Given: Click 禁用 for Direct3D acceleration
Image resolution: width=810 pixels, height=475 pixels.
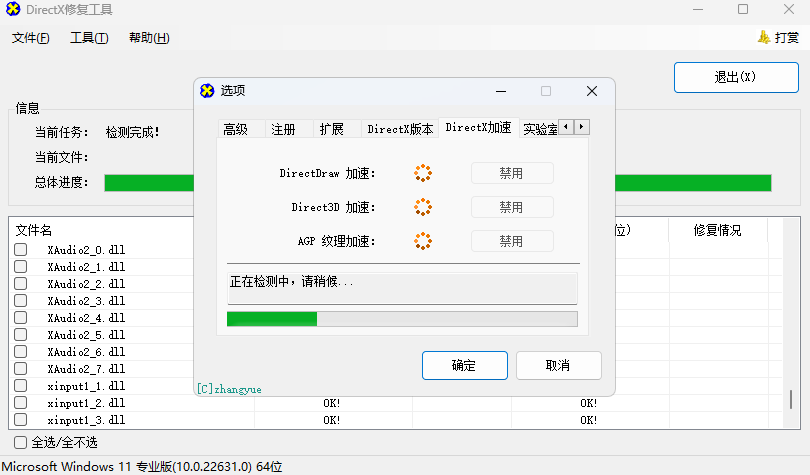Looking at the screenshot, I should point(512,207).
